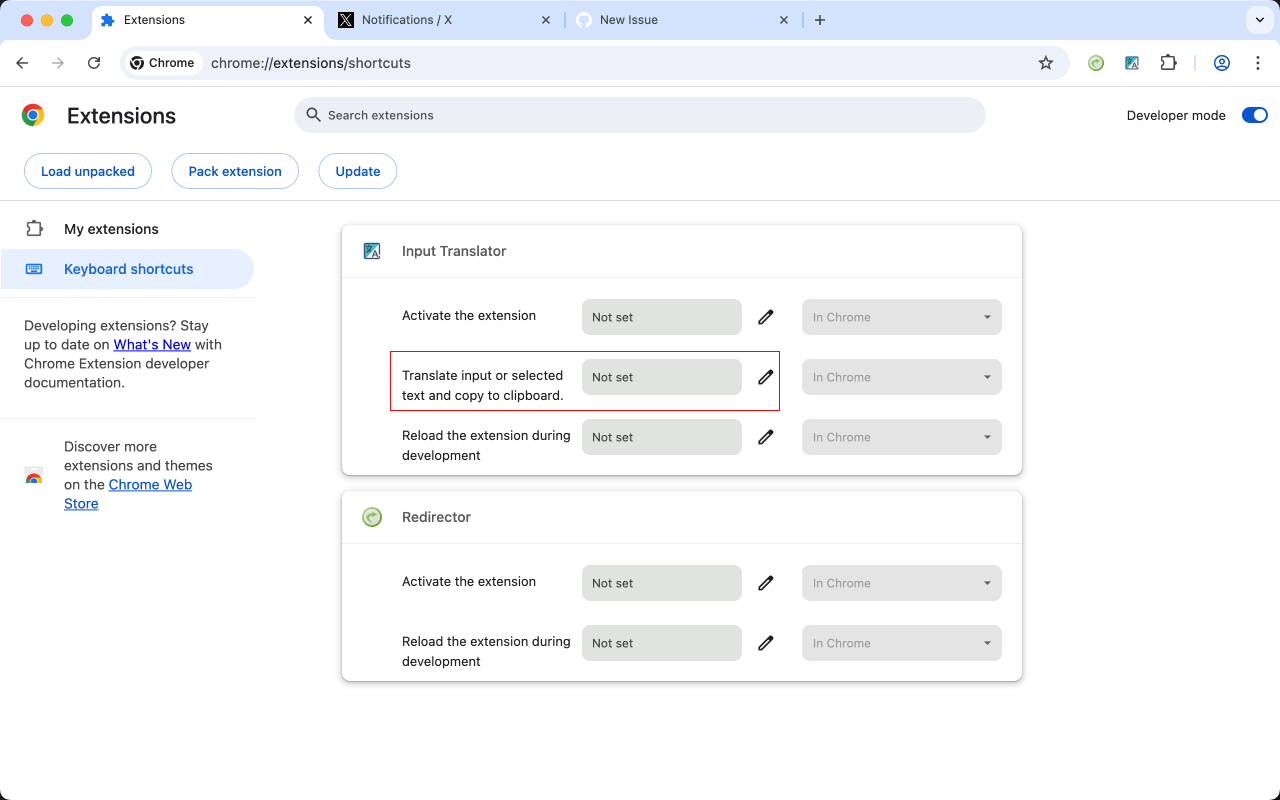Click the Search extensions field

coord(640,115)
